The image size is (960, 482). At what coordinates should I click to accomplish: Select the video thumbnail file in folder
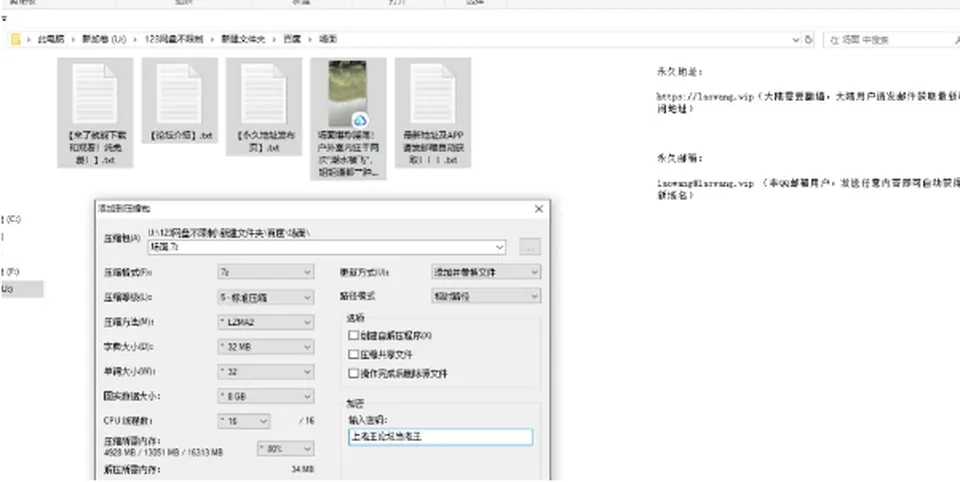click(348, 93)
